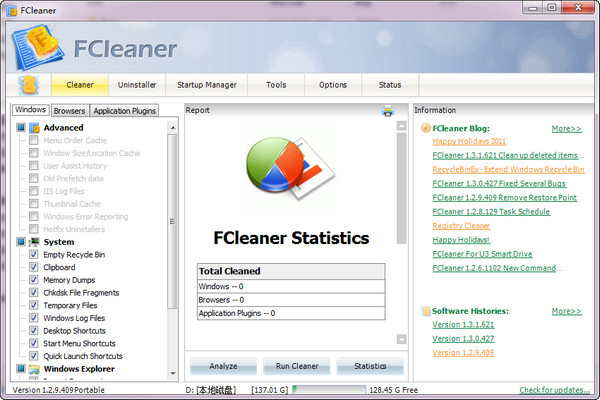Open More link beside Software Histories

(566, 311)
